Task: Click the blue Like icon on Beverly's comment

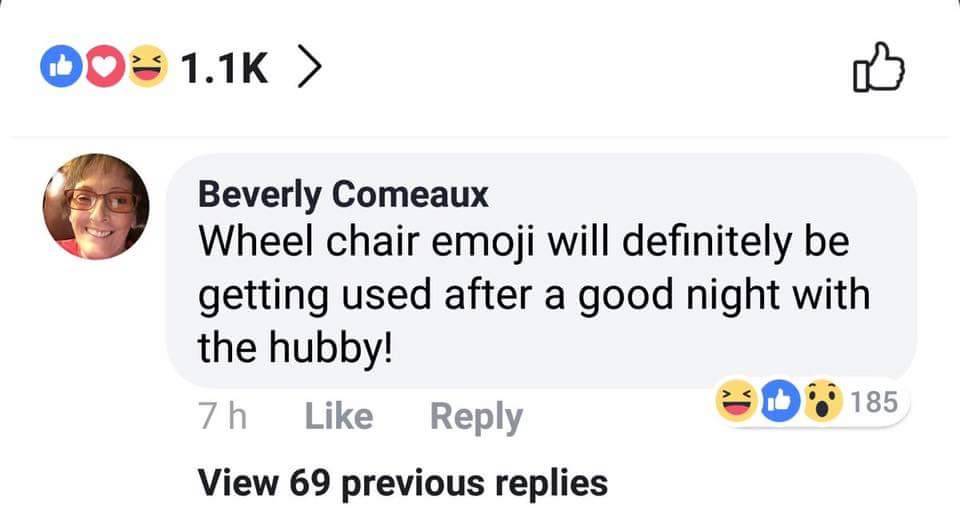Action: point(780,403)
